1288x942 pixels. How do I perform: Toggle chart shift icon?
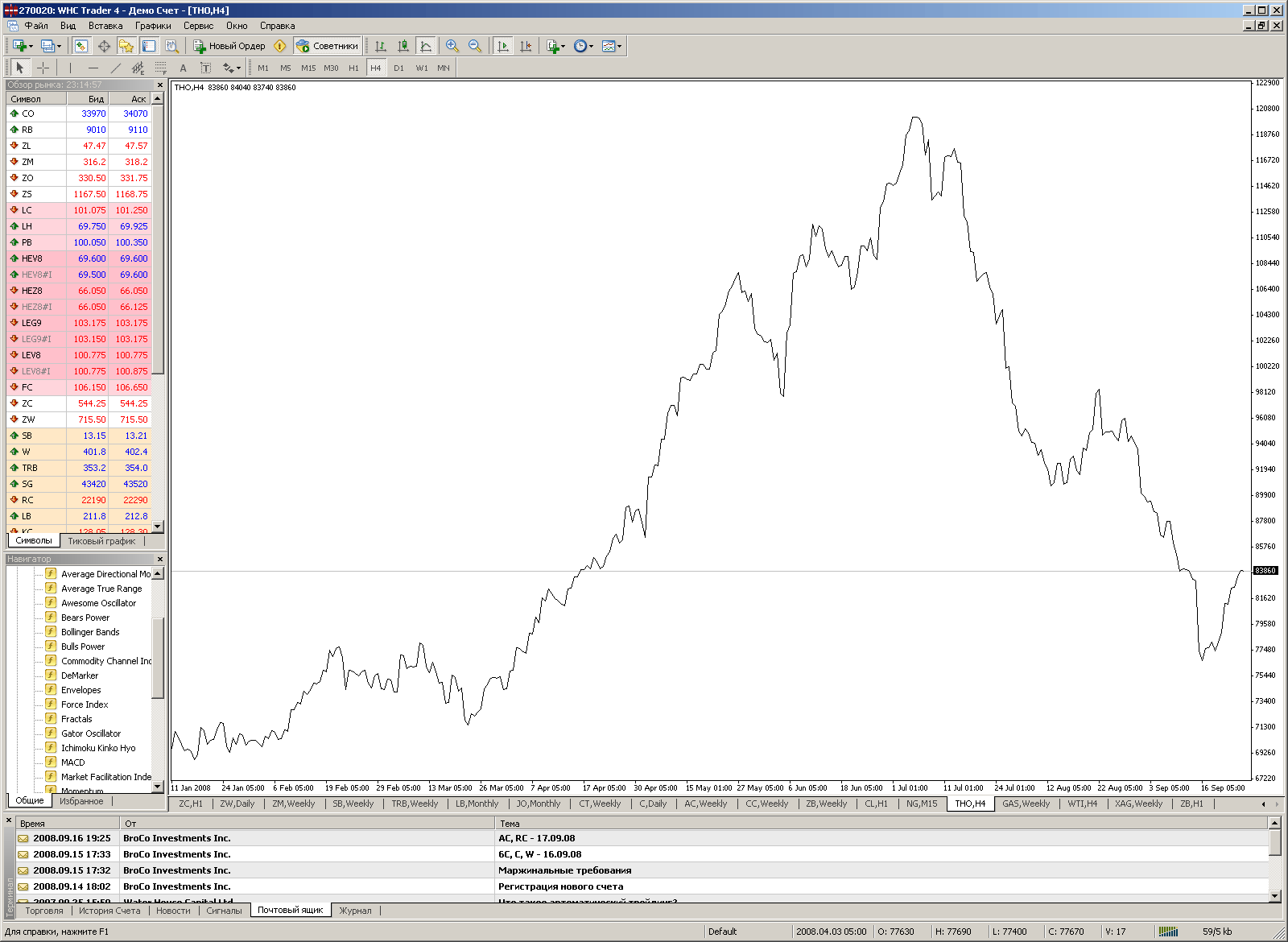tap(526, 46)
